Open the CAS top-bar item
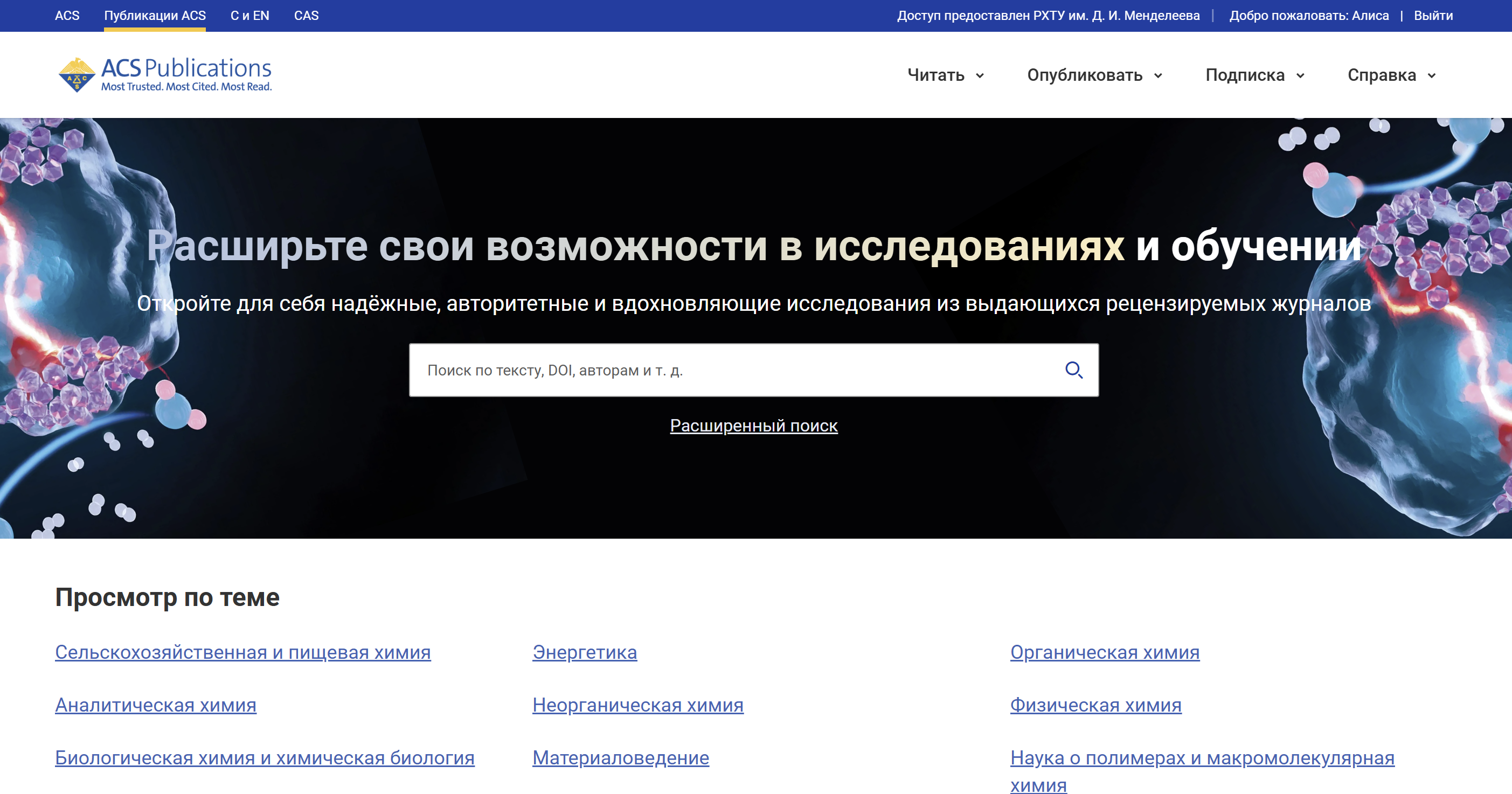The width and height of the screenshot is (1512, 794). (x=306, y=16)
